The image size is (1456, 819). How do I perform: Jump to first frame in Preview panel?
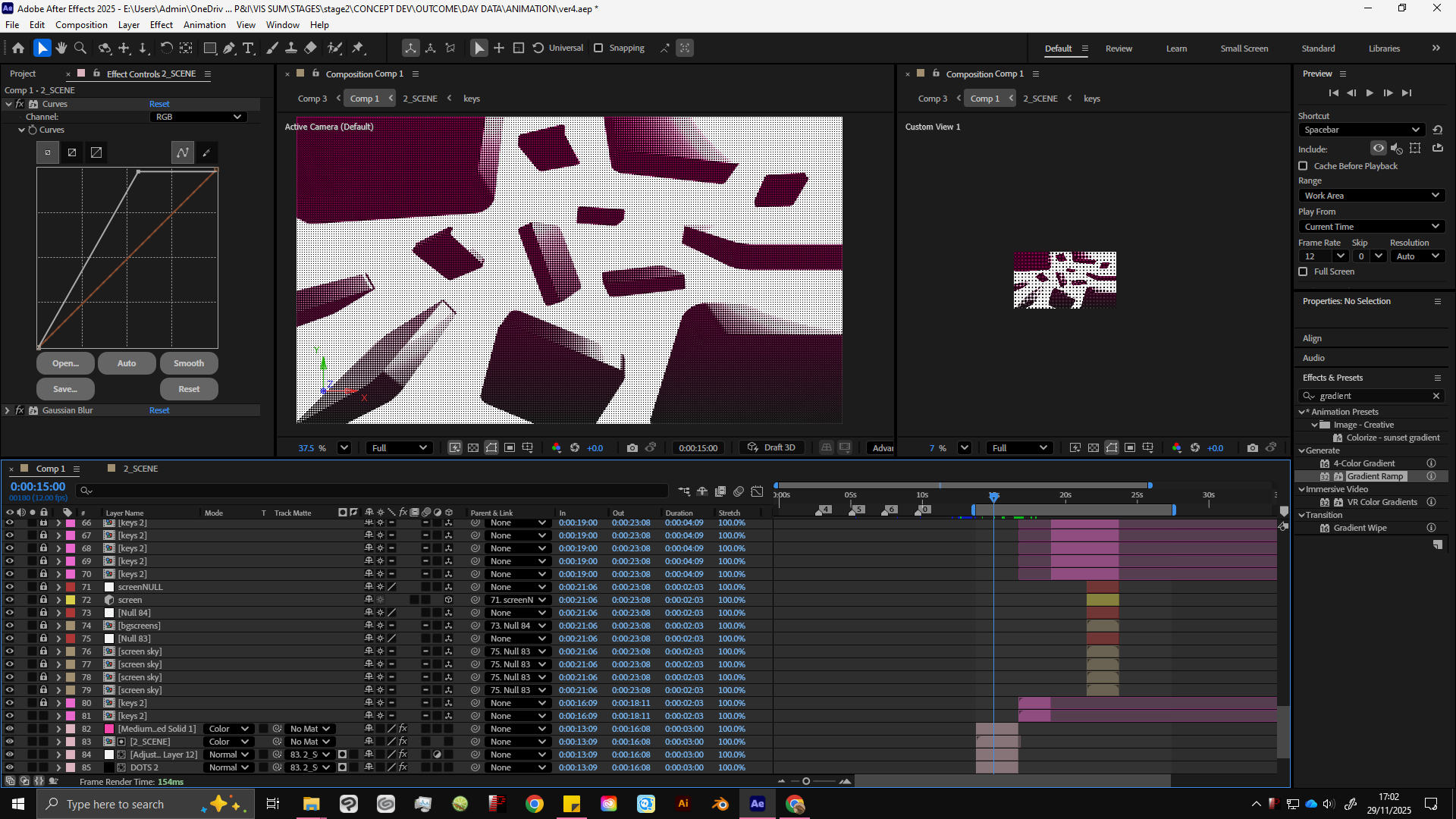coord(1334,93)
